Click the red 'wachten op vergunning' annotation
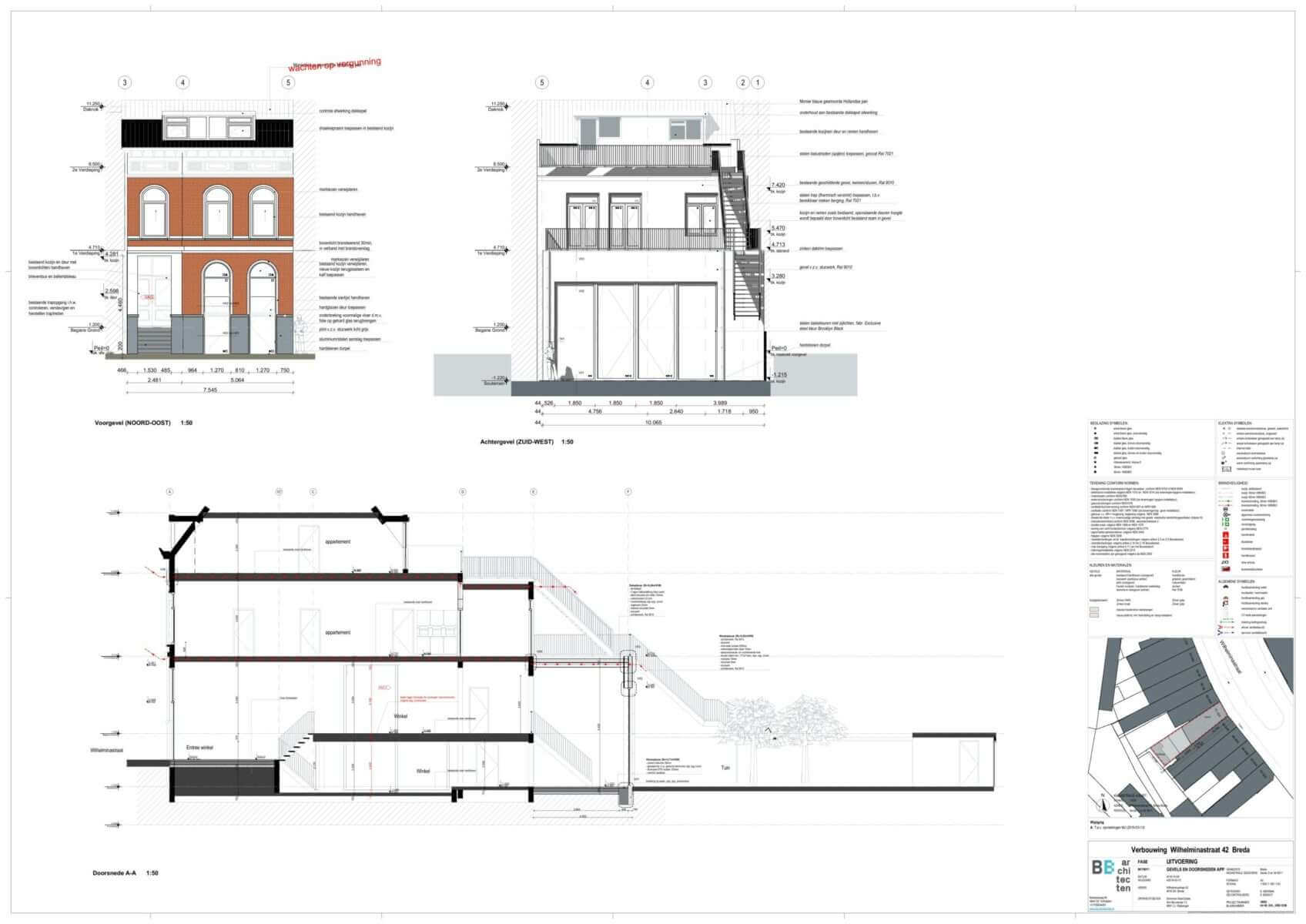1306x924 pixels. click(x=334, y=65)
